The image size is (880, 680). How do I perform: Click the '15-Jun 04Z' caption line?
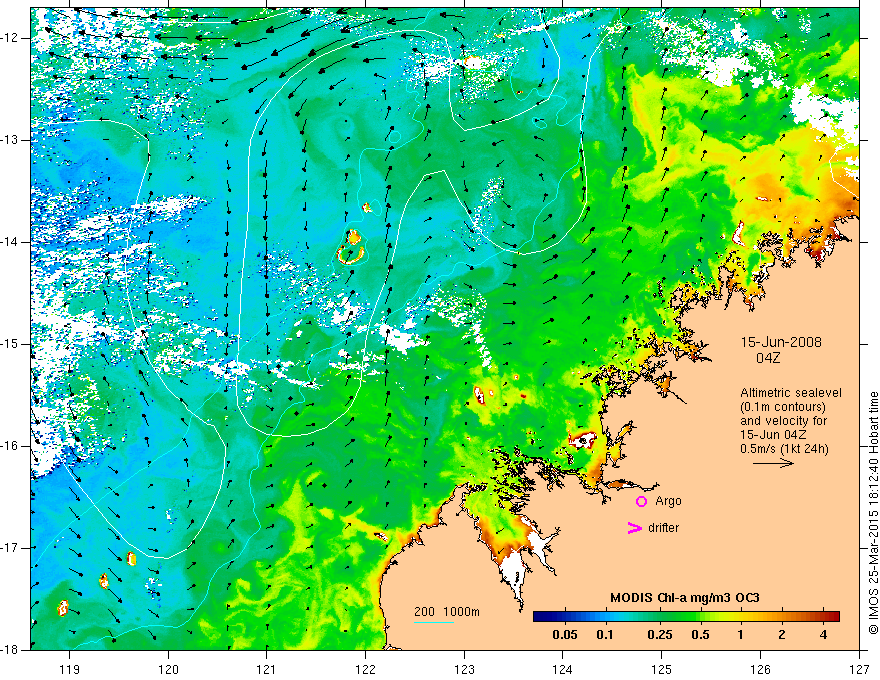(773, 435)
